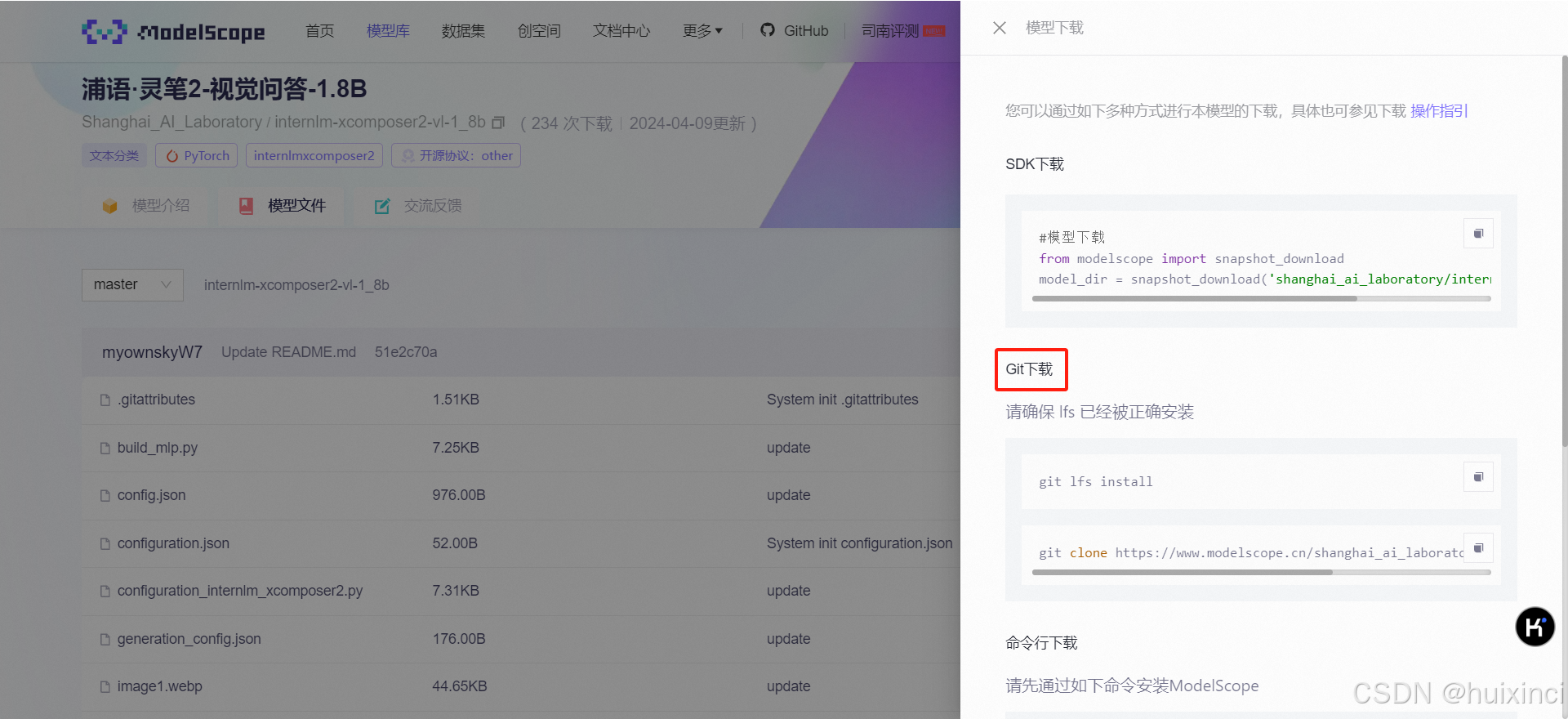Expand the 更多 dropdown menu
This screenshot has width=1568, height=719.
[x=703, y=31]
